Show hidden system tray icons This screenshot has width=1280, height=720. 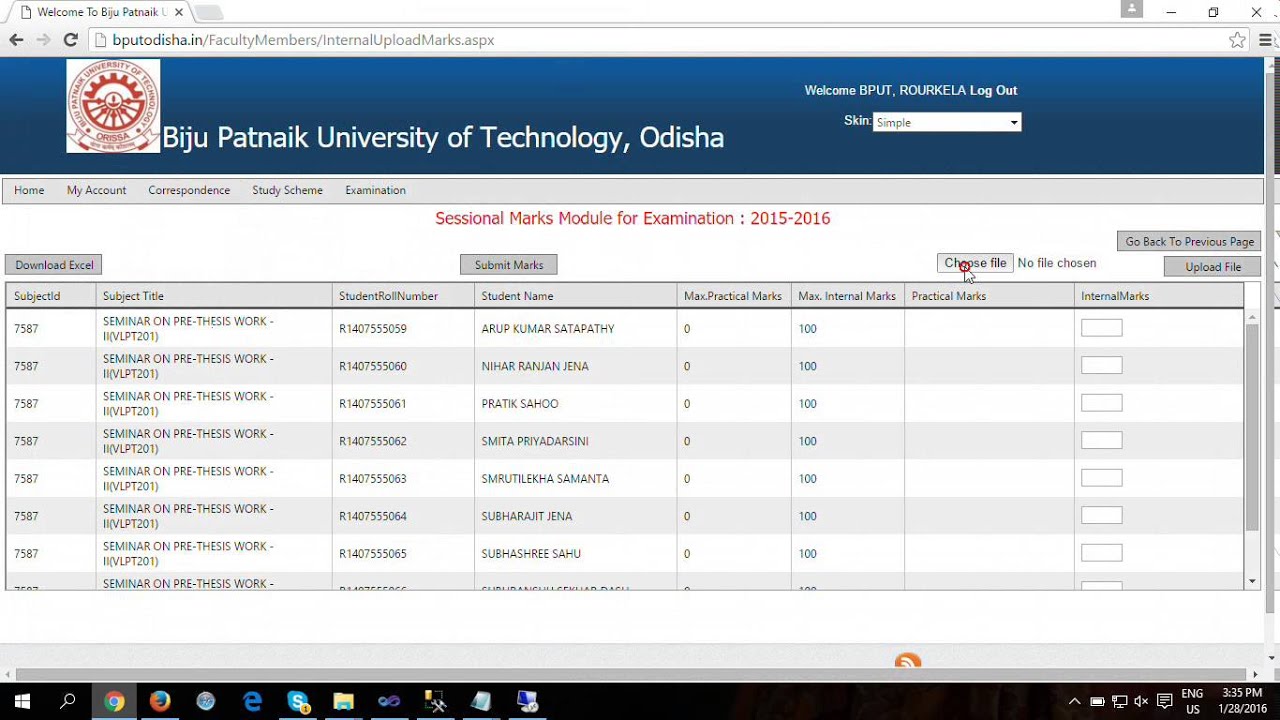(1075, 701)
